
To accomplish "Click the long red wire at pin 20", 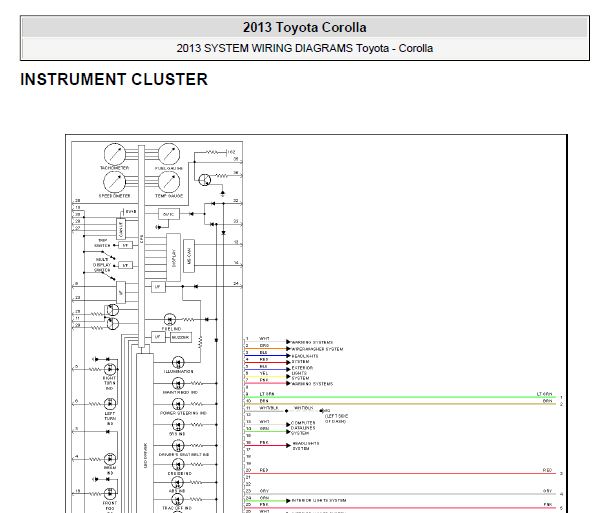I will pos(401,473).
